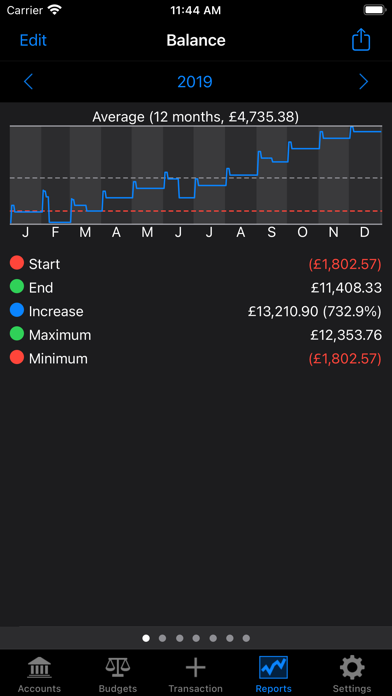Image resolution: width=392 pixels, height=696 pixels.
Task: Select the Minimum balance row
Action: (196, 358)
